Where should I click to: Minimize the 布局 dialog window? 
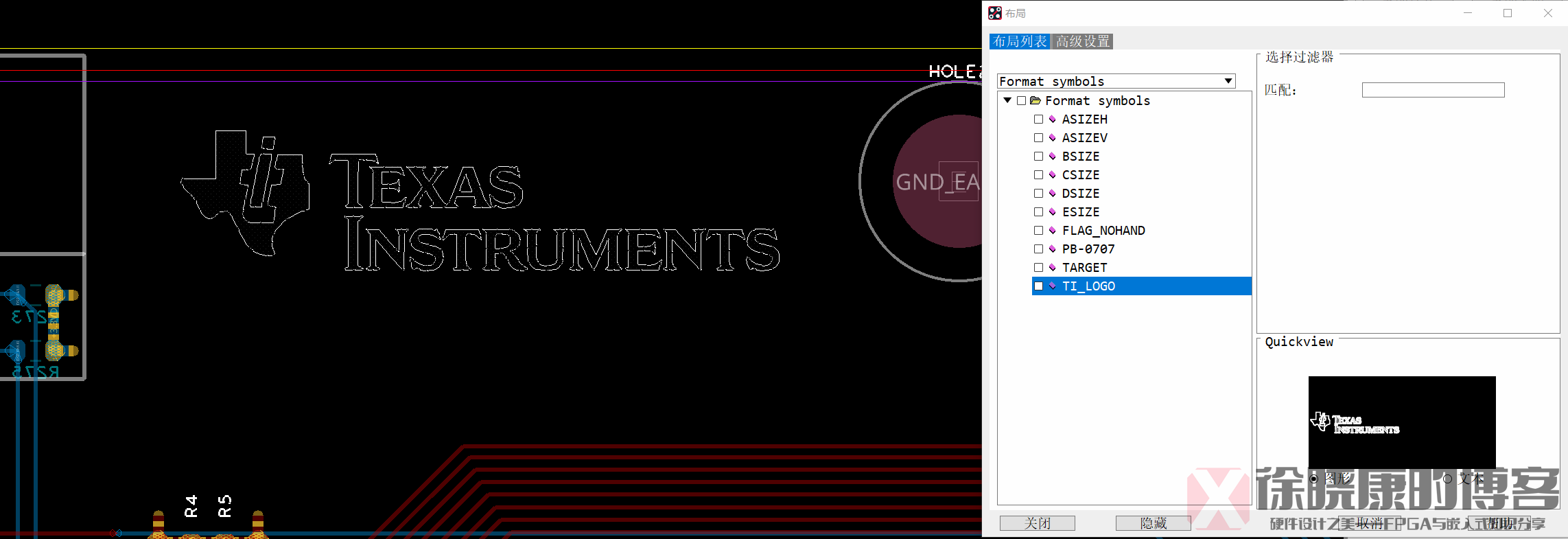(1468, 13)
